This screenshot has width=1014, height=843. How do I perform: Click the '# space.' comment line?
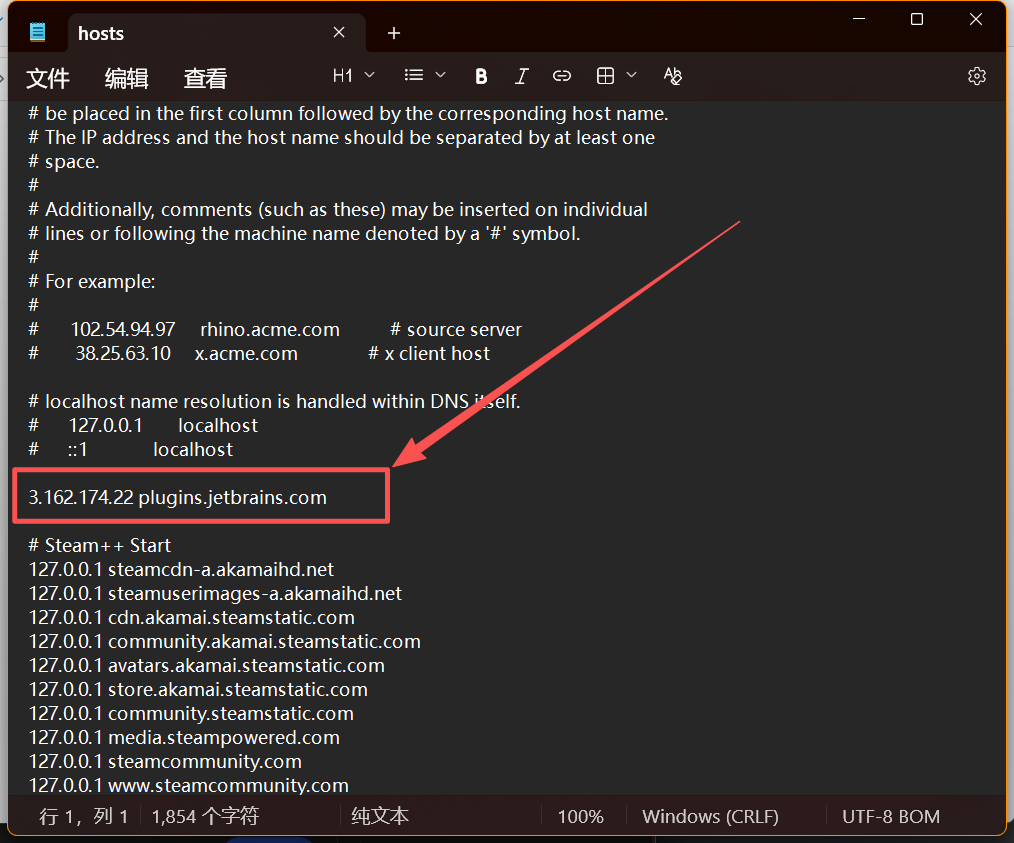coord(64,162)
